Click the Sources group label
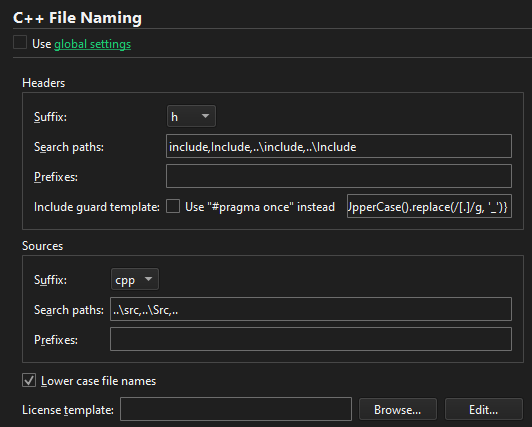Viewport: 532px width, 427px height. point(42,246)
